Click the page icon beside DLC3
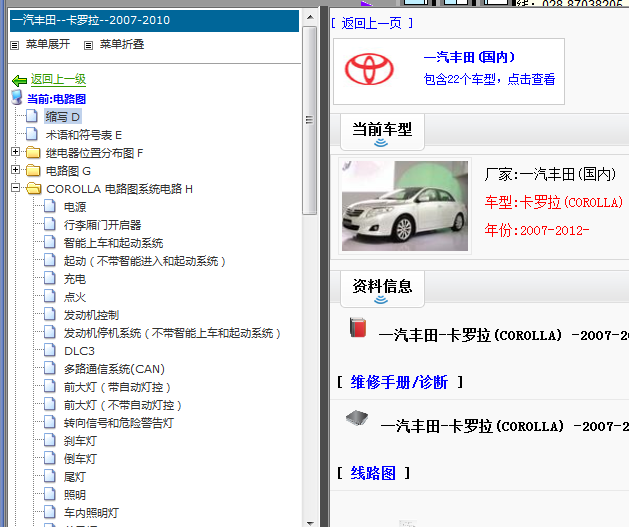The height and width of the screenshot is (527, 629). 50,351
